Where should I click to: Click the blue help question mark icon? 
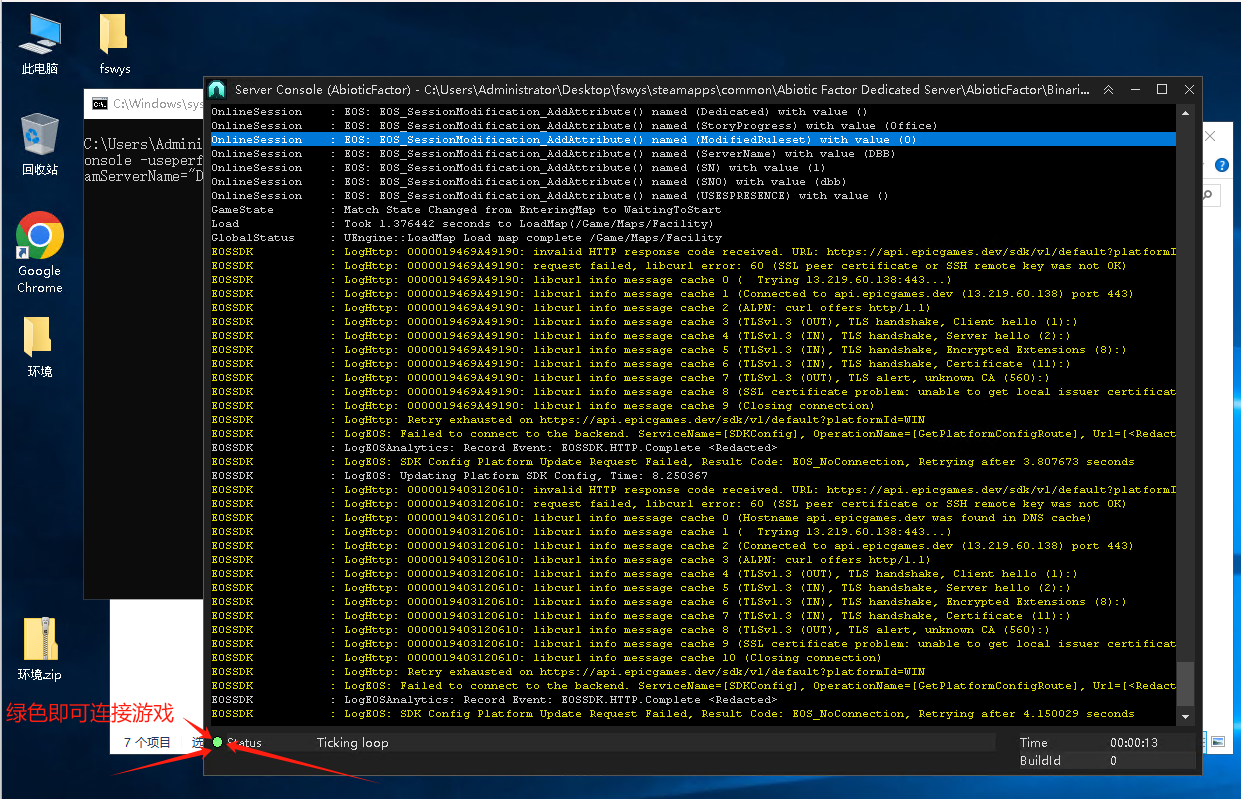click(1221, 165)
